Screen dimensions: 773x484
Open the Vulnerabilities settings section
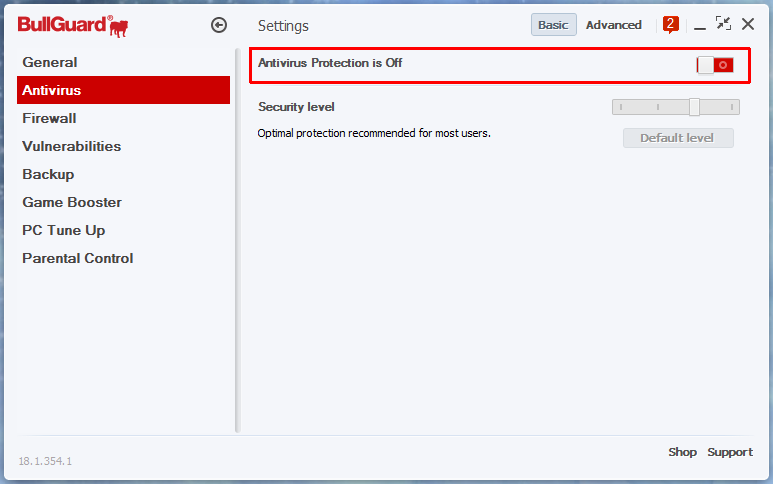(x=123, y=146)
